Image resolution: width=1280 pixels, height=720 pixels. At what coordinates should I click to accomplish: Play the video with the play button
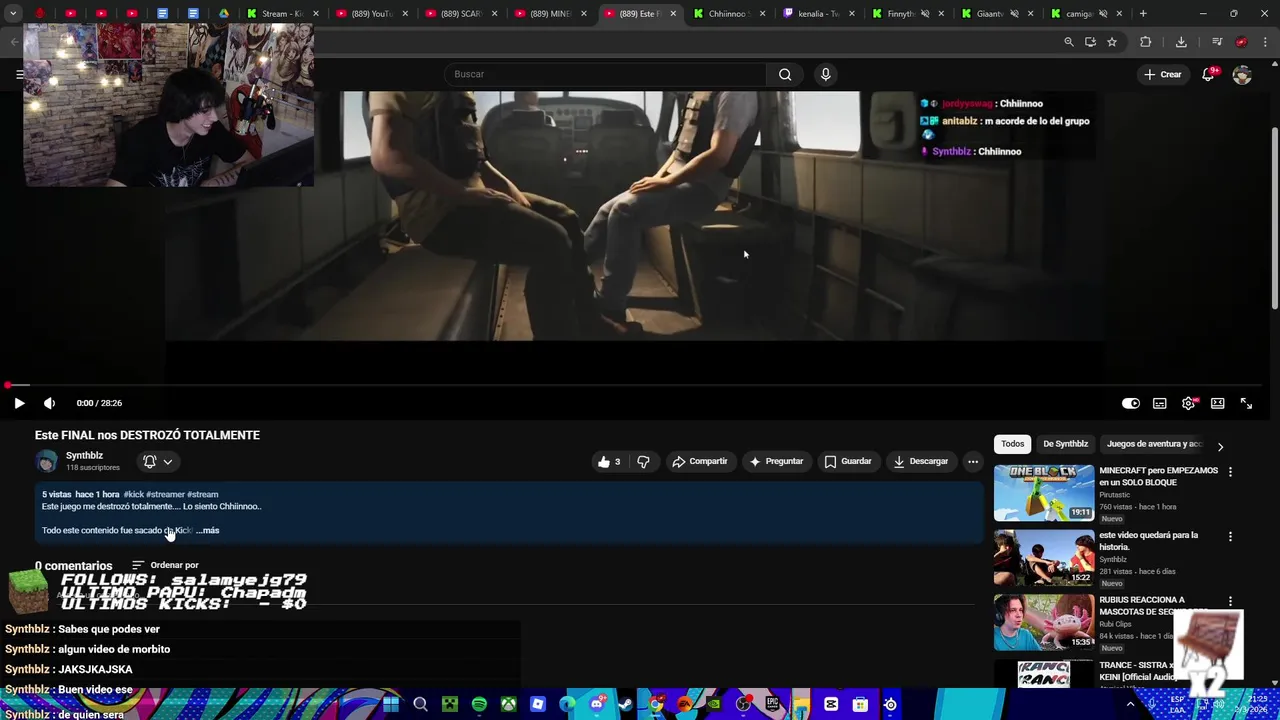click(x=19, y=403)
